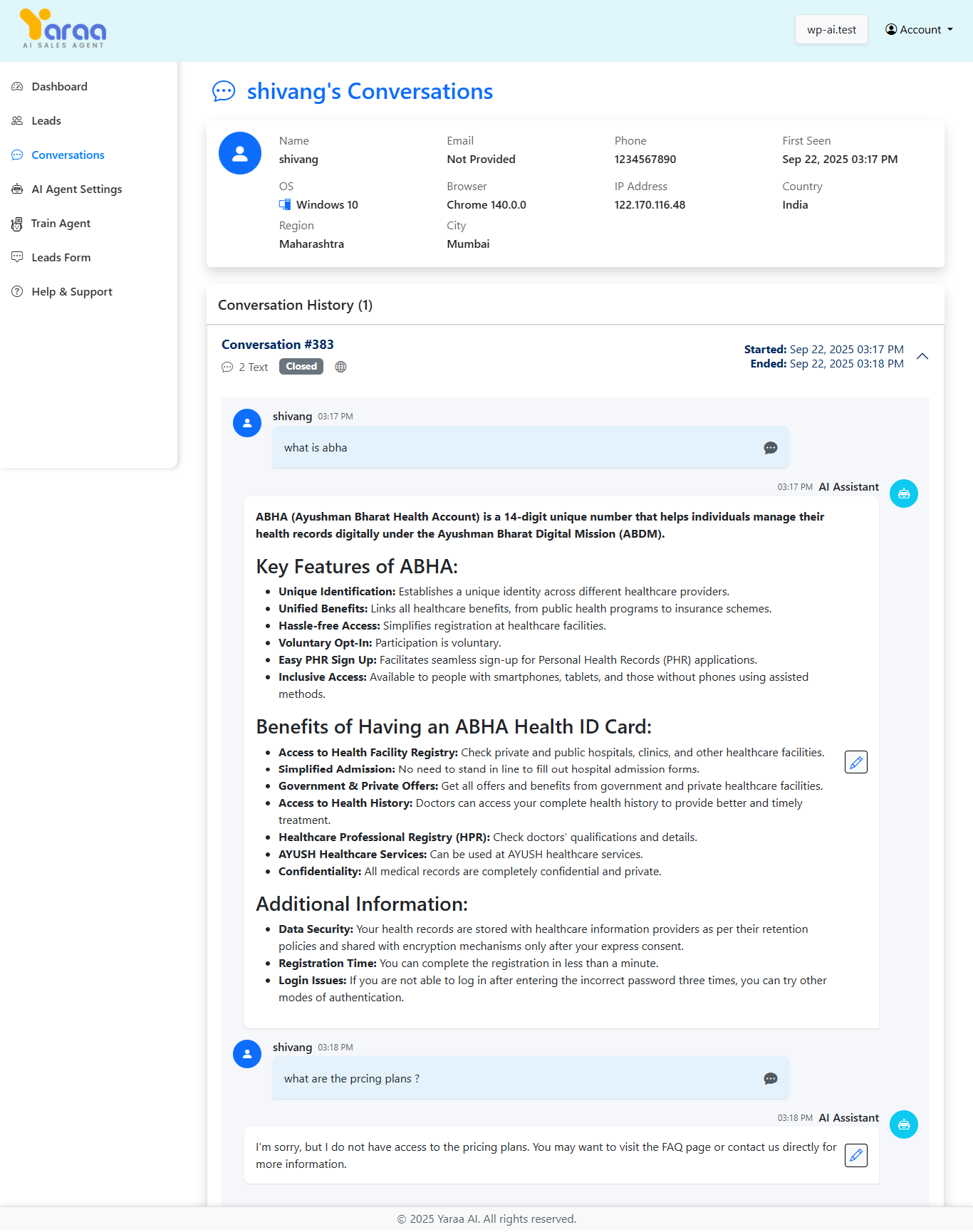This screenshot has height=1232, width=973.
Task: Click the wp-ai.test site button
Action: [831, 30]
